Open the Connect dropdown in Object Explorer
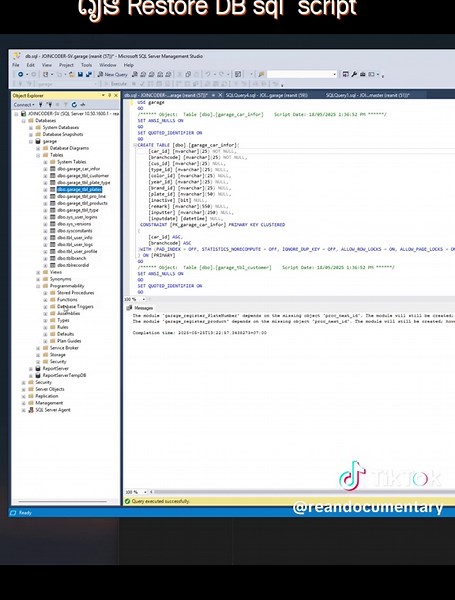Screen dimensions: 455x600 [x=24, y=104]
